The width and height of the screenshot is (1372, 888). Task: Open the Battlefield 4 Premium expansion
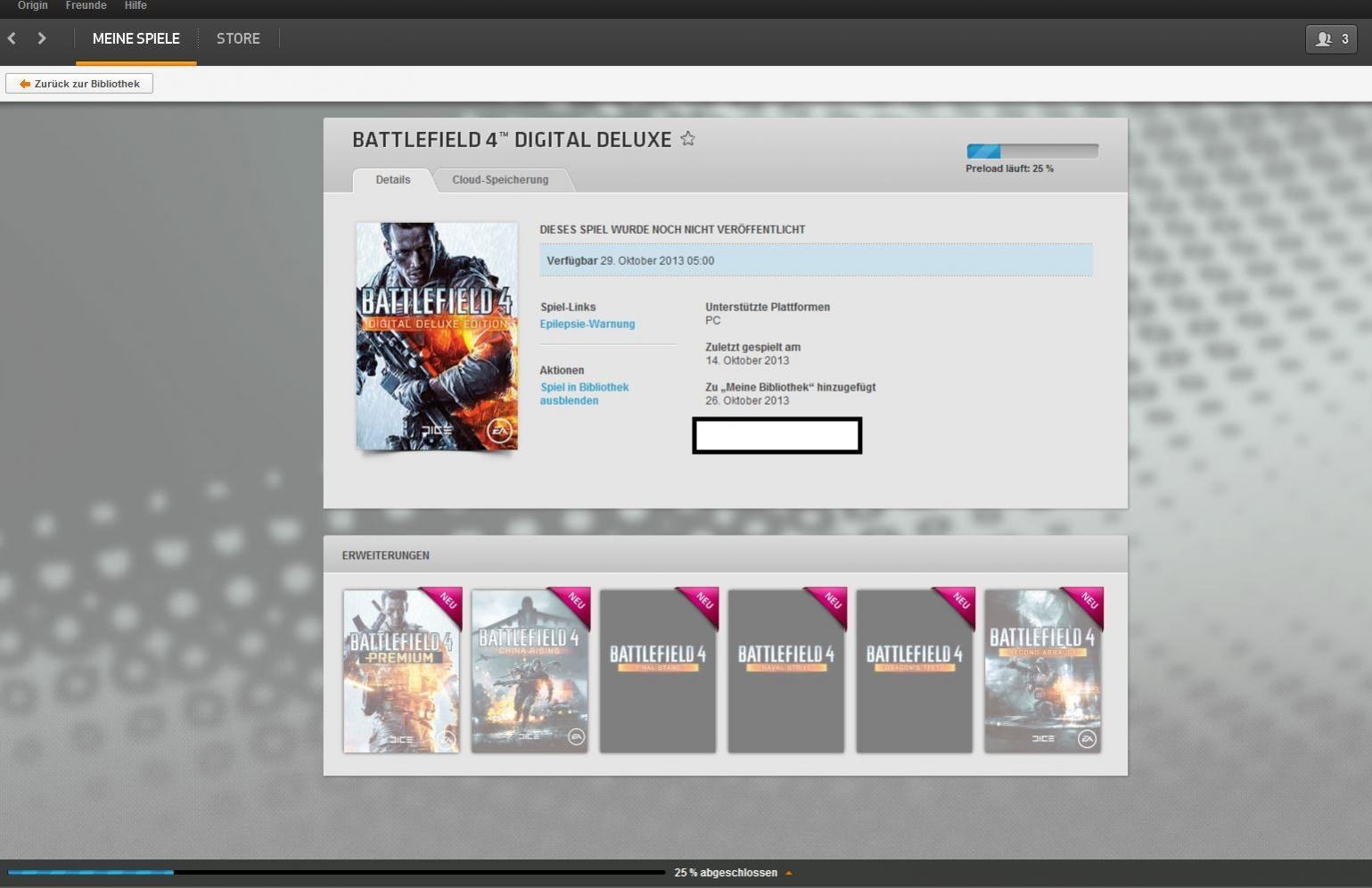(x=402, y=670)
